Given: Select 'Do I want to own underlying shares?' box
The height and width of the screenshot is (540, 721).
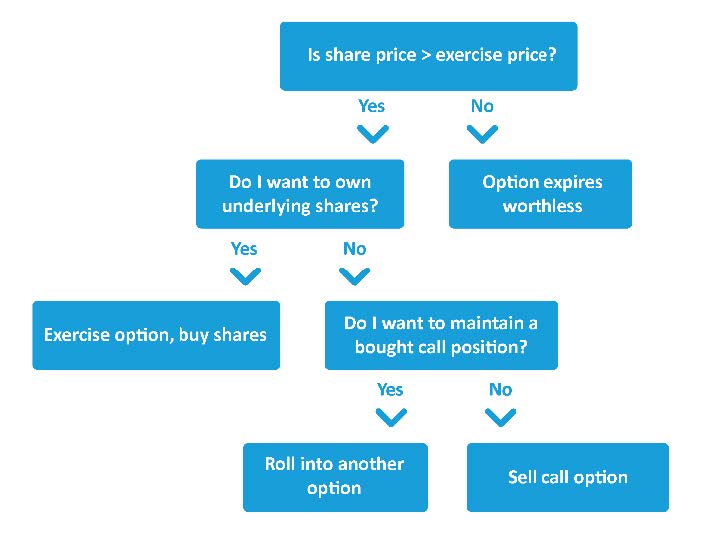Looking at the screenshot, I should (x=300, y=194).
